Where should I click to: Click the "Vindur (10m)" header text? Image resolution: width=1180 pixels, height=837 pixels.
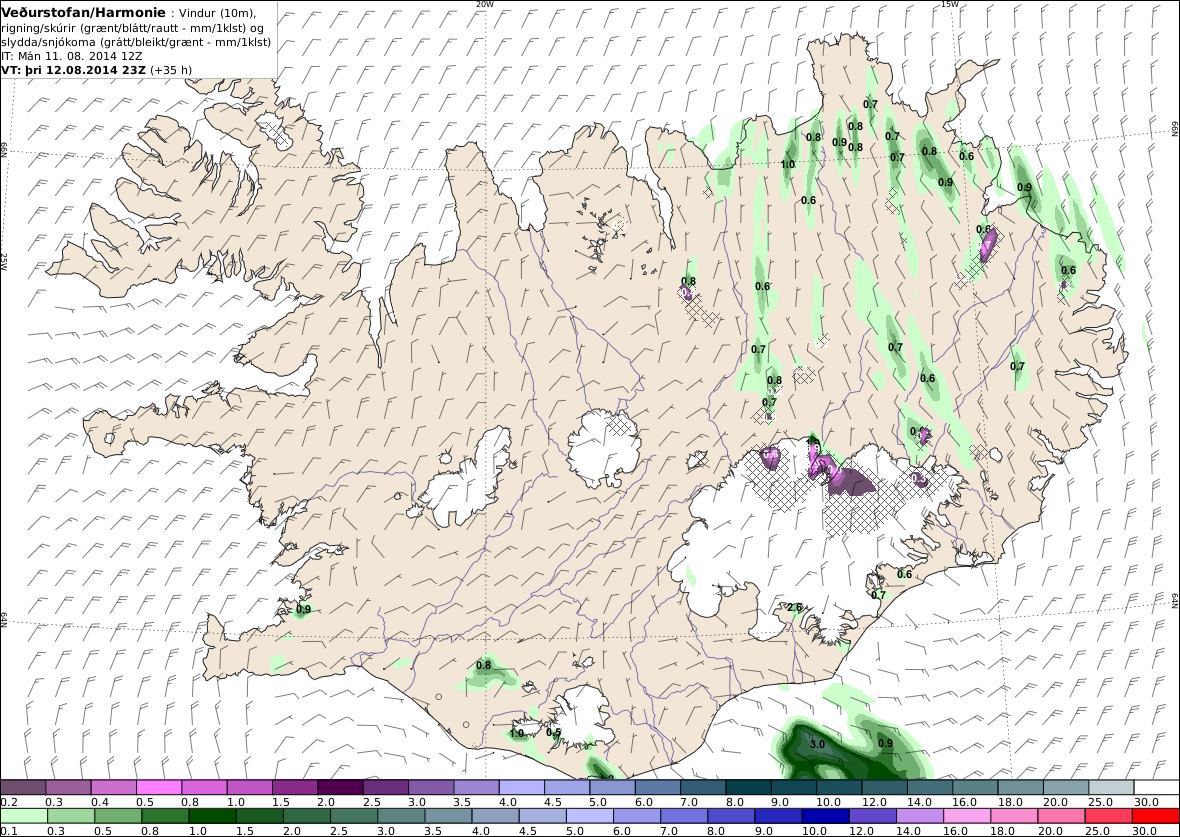[217, 14]
